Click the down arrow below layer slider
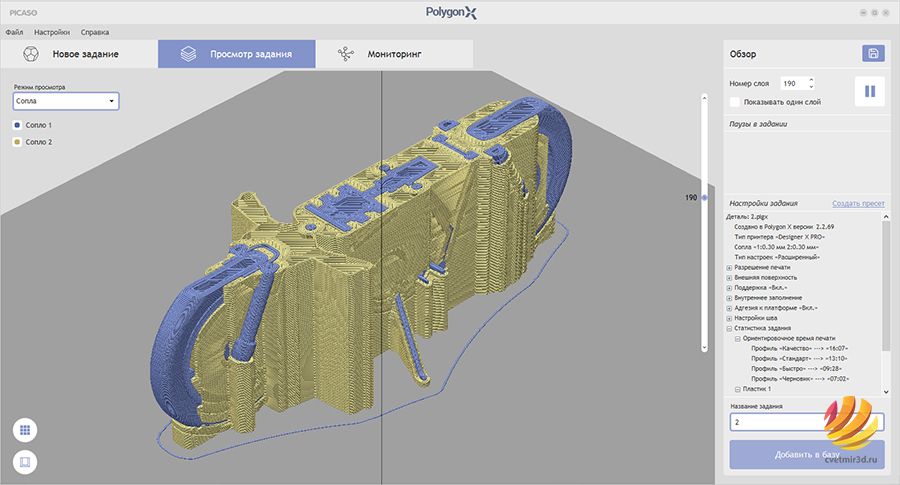This screenshot has width=900, height=485. [x=704, y=347]
